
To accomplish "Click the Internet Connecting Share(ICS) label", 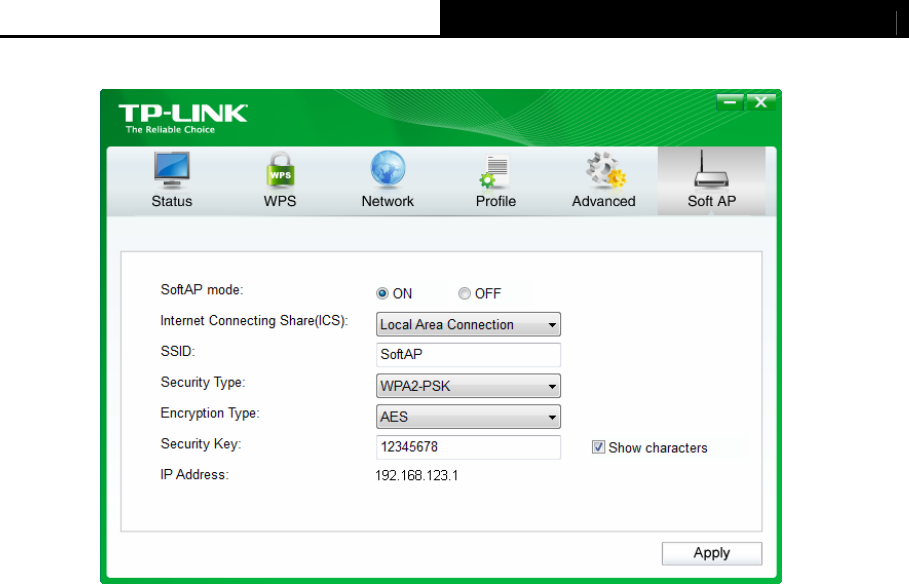I will click(254, 321).
